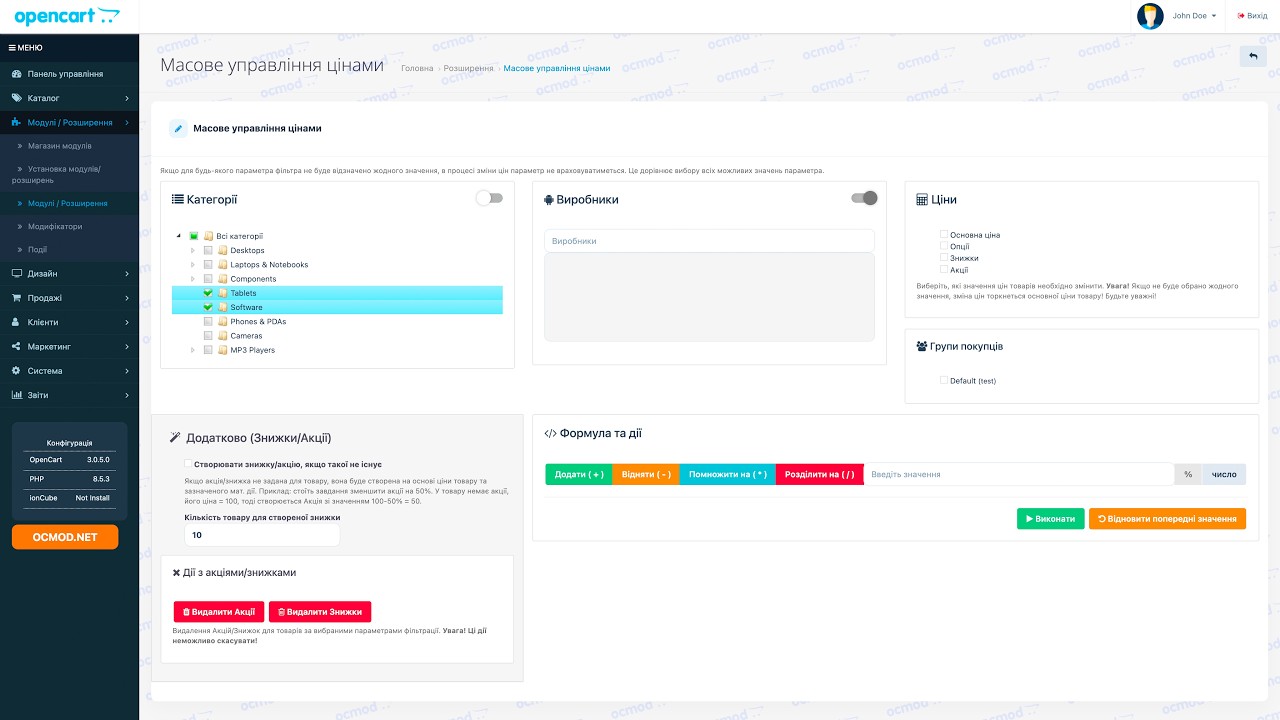Collapse the Всі категорії tree root
This screenshot has height=720, width=1280.
click(179, 236)
